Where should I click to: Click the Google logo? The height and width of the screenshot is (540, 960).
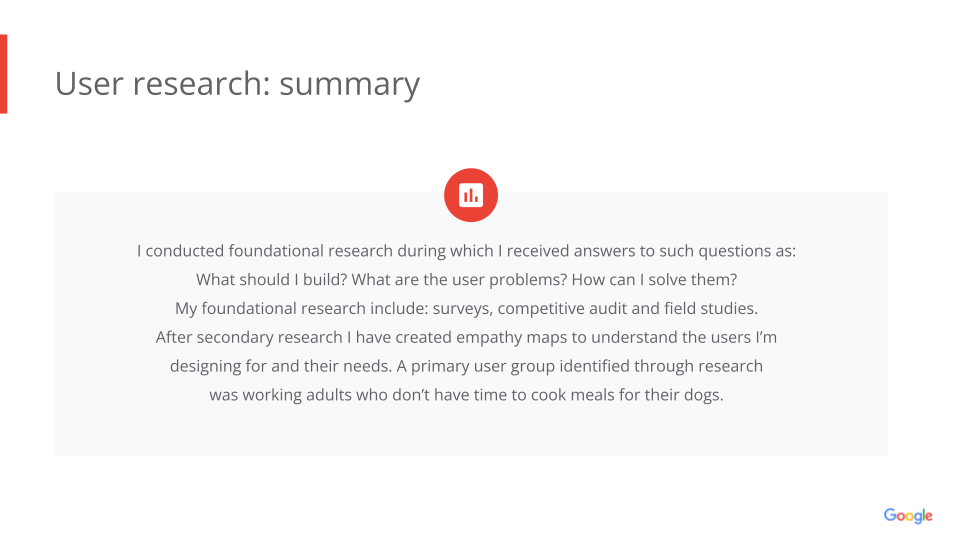point(908,516)
